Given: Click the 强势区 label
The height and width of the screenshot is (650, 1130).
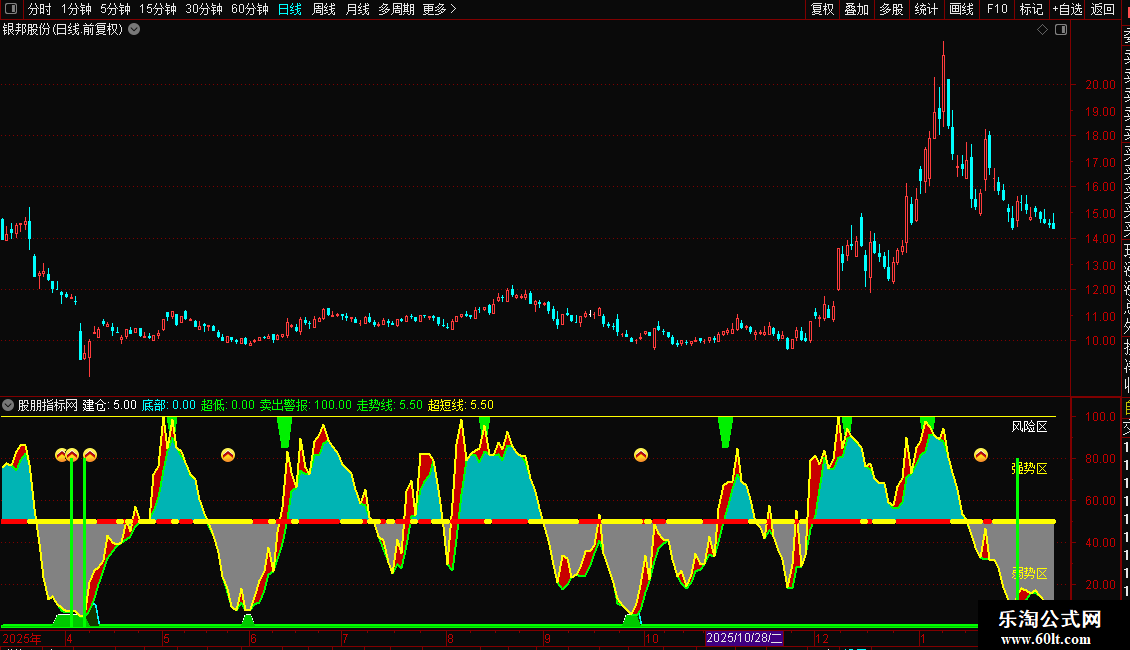Looking at the screenshot, I should (1029, 468).
